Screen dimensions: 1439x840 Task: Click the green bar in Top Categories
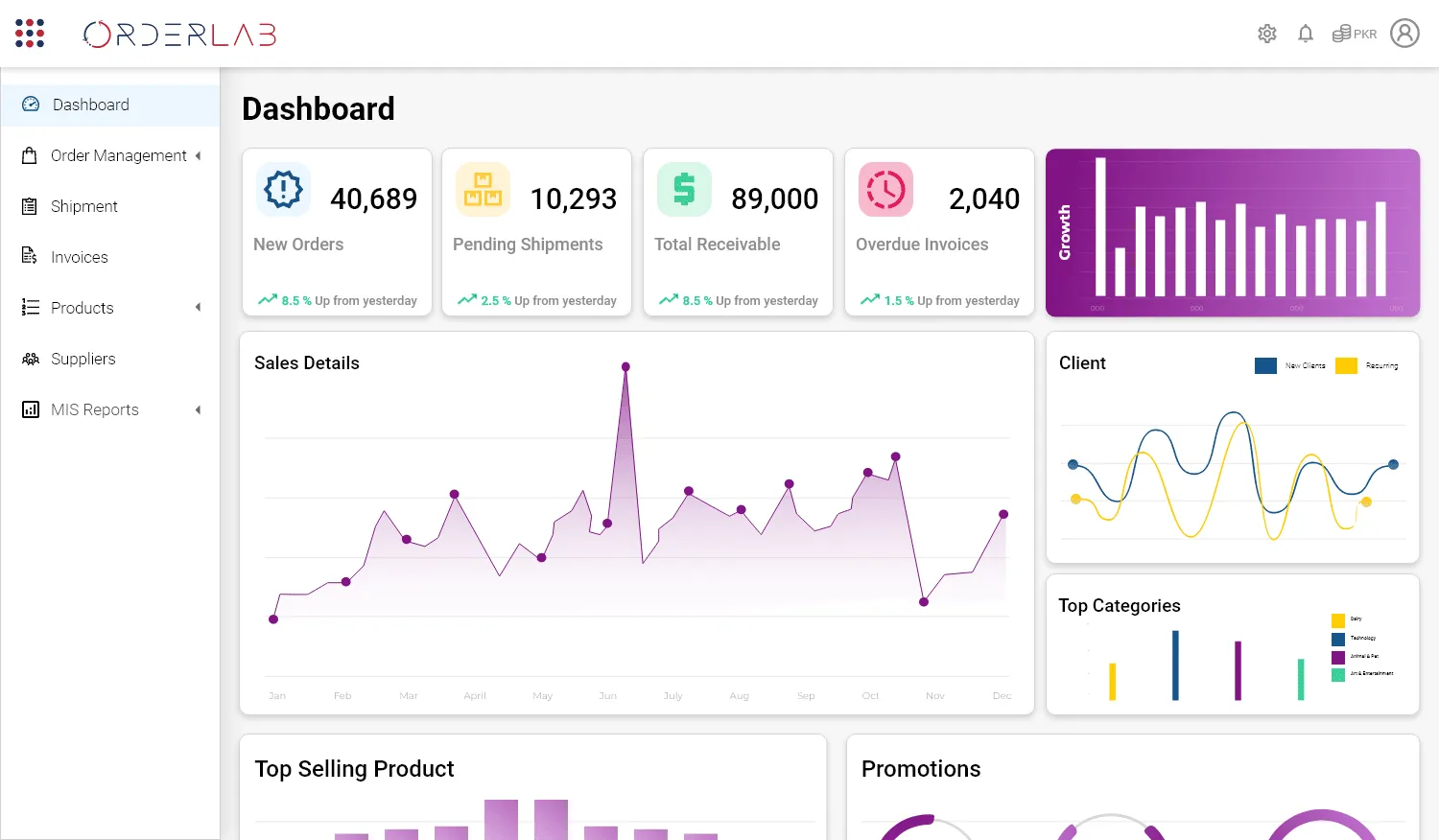[x=1301, y=679]
